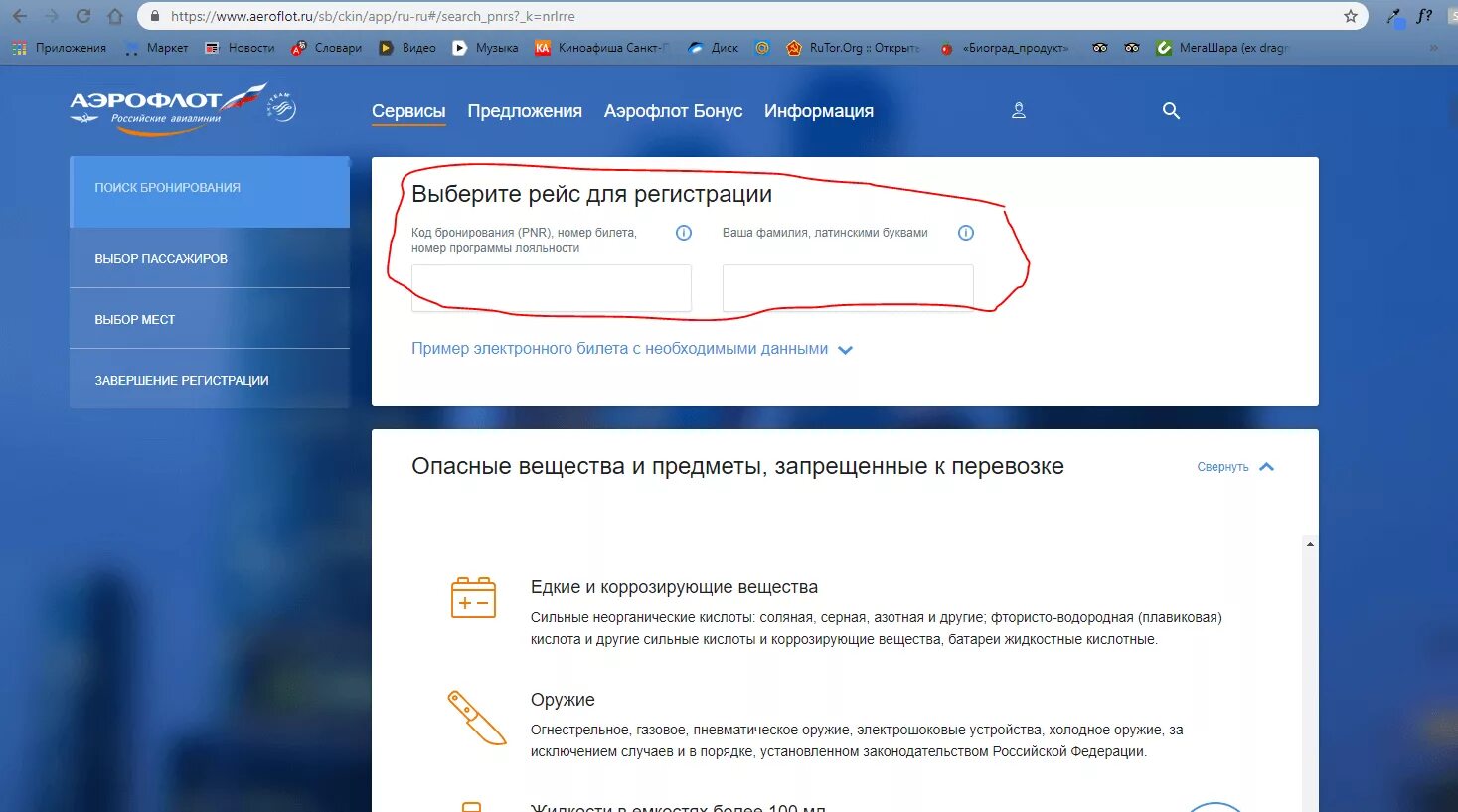
Task: Click the booking code (PNR) input field
Action: pyautogui.click(x=552, y=288)
